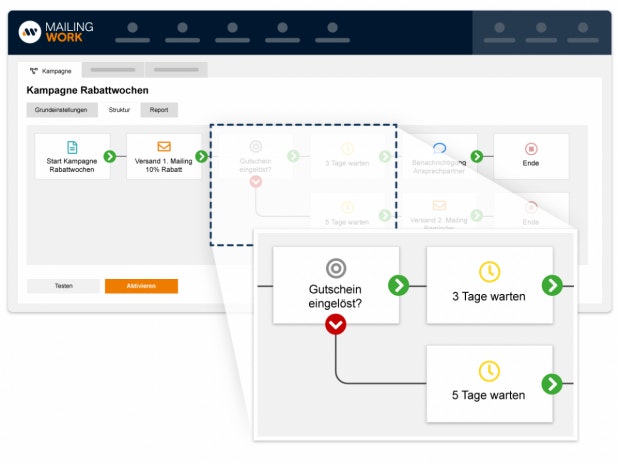
Task: Click green arrow after Versand 1. Mailing
Action: click(202, 157)
